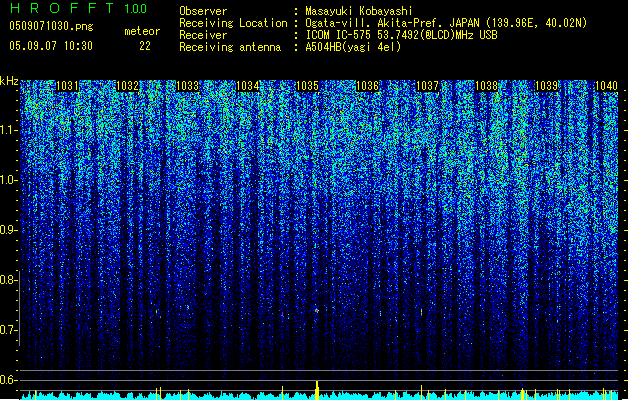Click the meteor count value 22
This screenshot has height=400, width=629.
click(145, 46)
